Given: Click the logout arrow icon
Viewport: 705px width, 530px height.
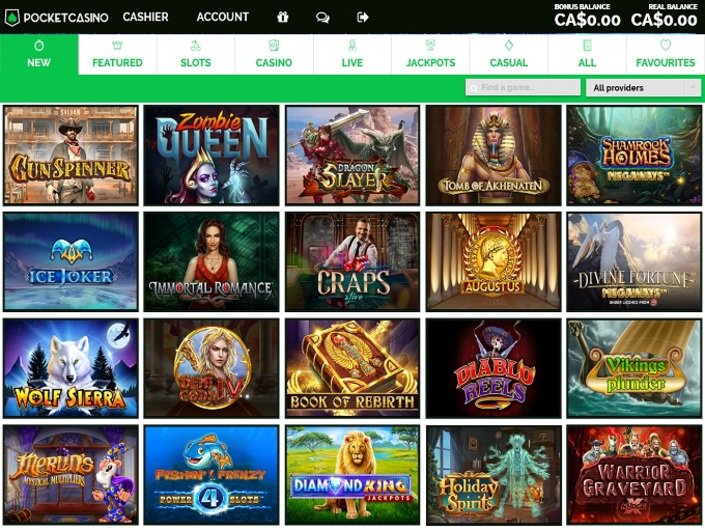Looking at the screenshot, I should [362, 17].
